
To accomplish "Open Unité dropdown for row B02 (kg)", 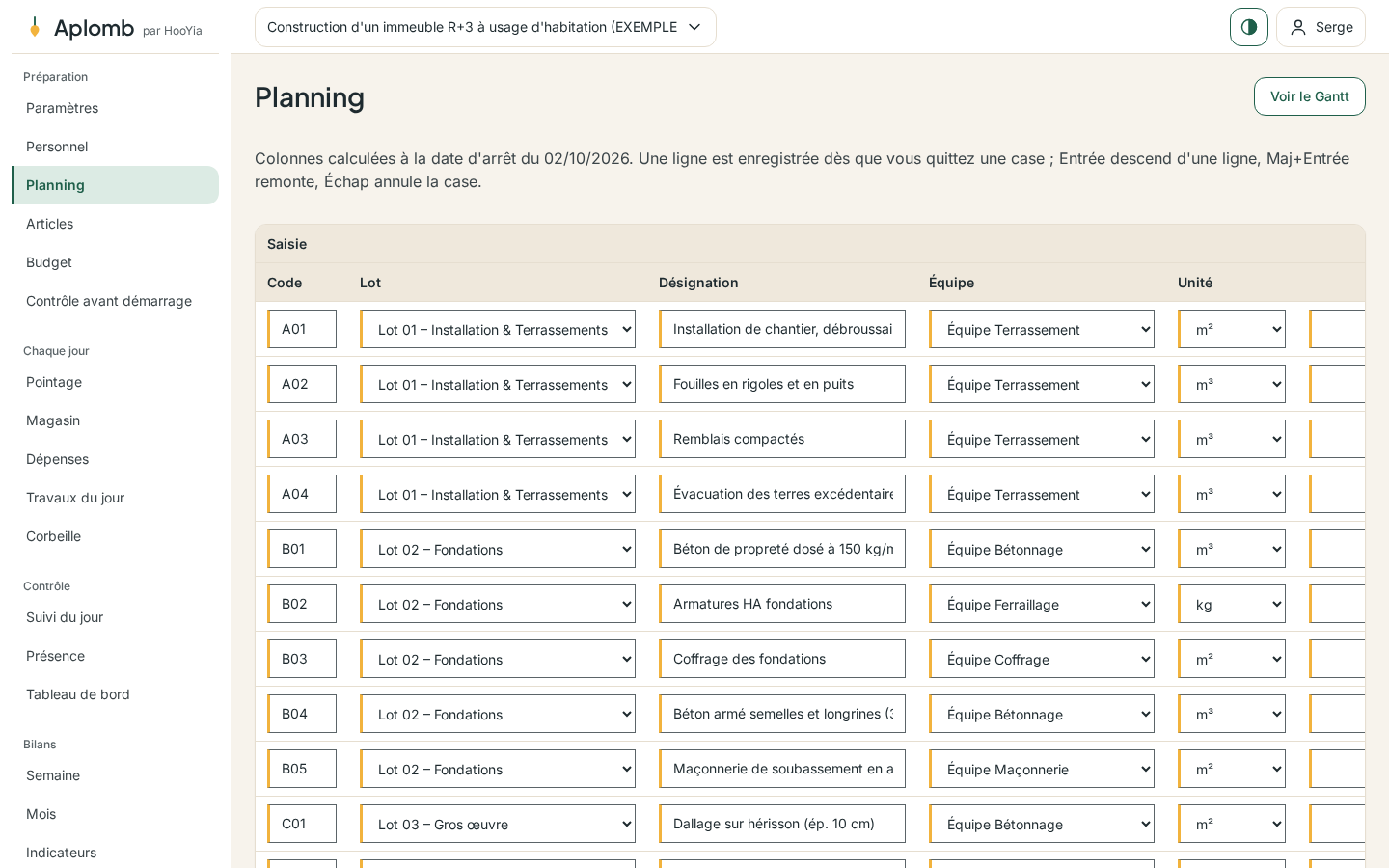I will point(1232,604).
